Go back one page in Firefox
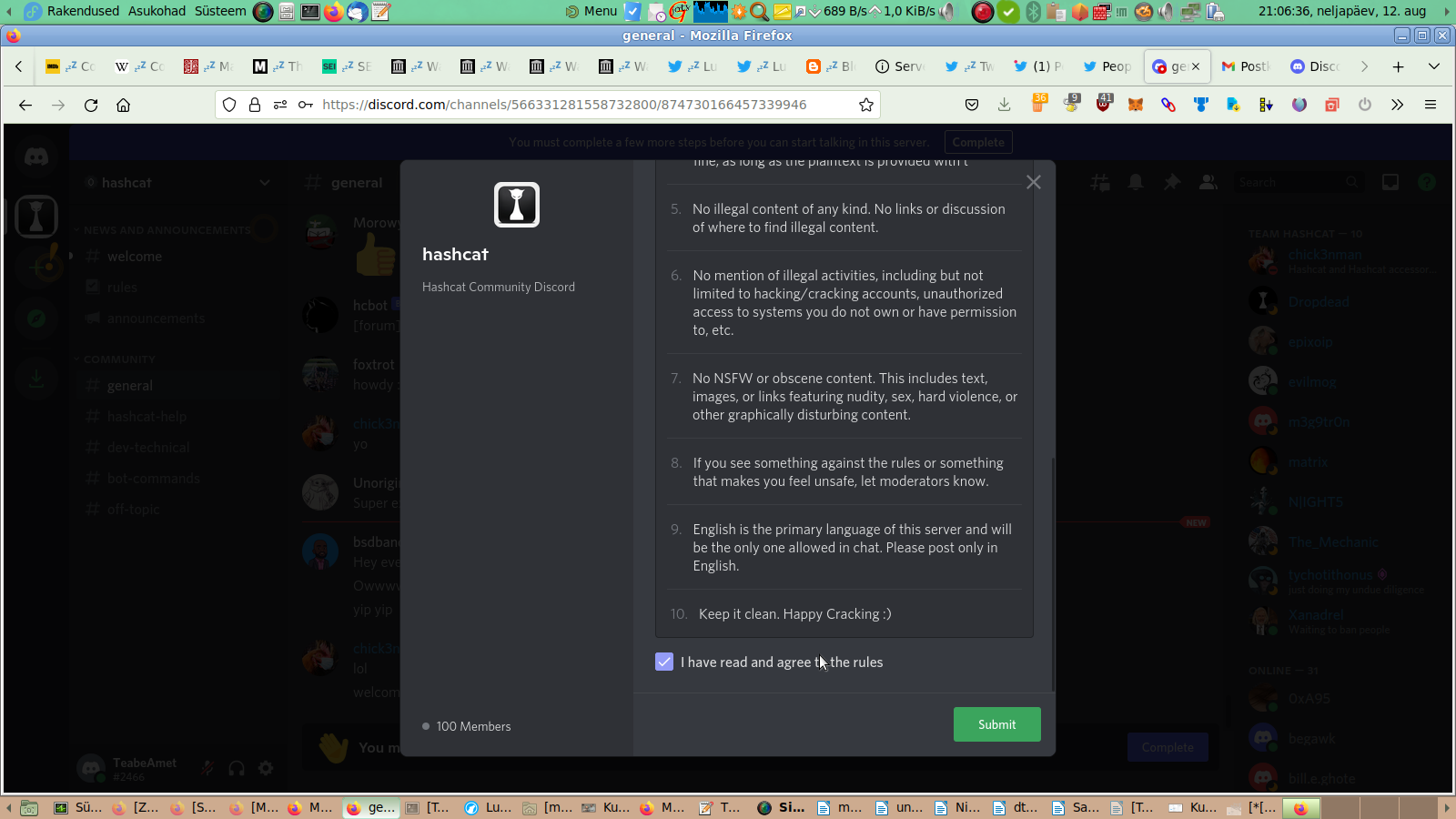This screenshot has width=1456, height=819. 25,105
